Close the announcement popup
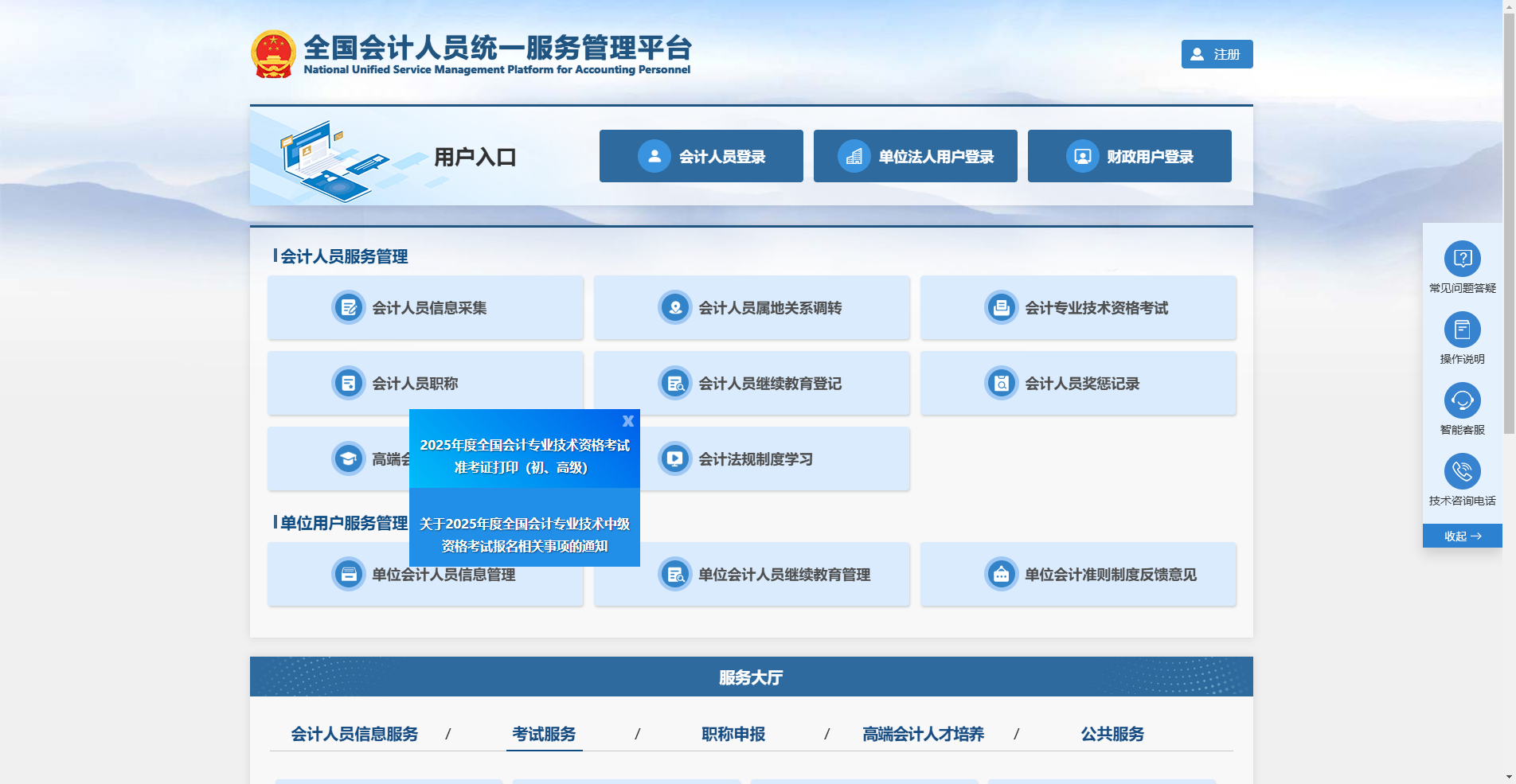1516x784 pixels. 628,420
